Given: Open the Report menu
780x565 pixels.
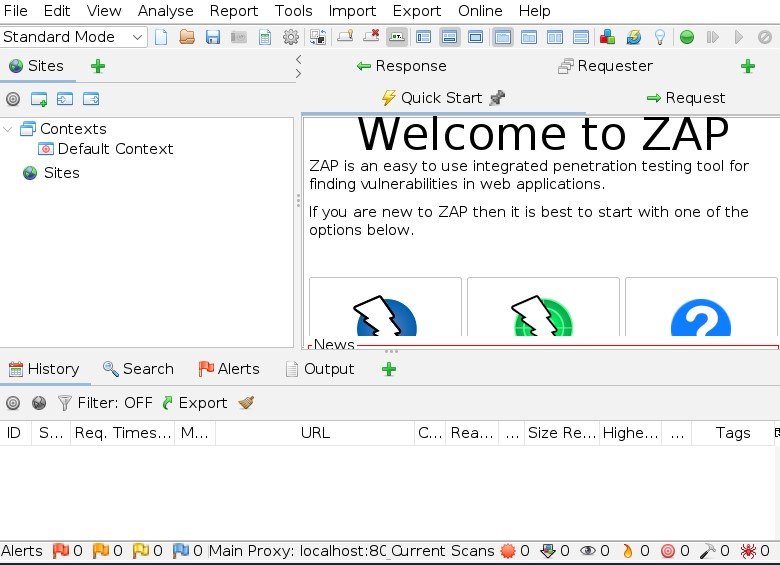Looking at the screenshot, I should [234, 11].
